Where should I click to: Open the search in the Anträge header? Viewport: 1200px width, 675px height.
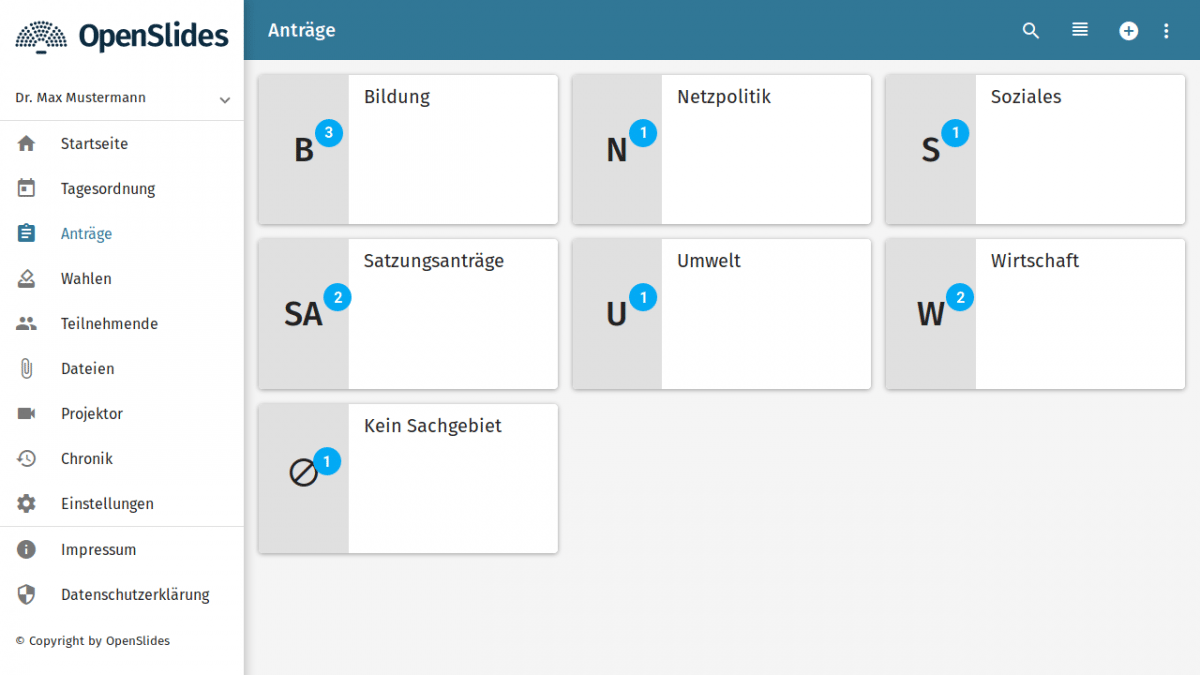tap(1030, 30)
